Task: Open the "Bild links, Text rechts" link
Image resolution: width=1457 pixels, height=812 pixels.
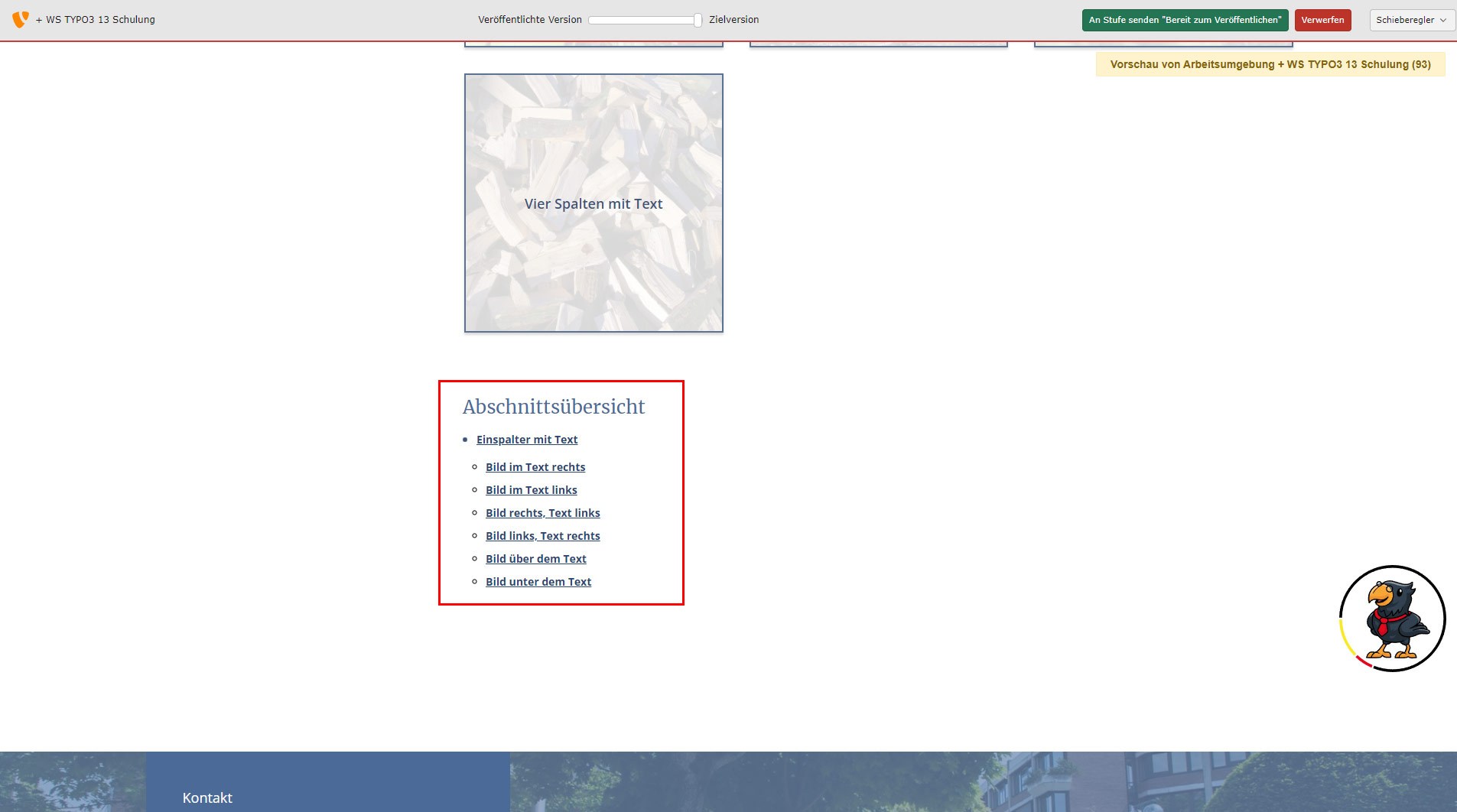Action: pyautogui.click(x=542, y=536)
